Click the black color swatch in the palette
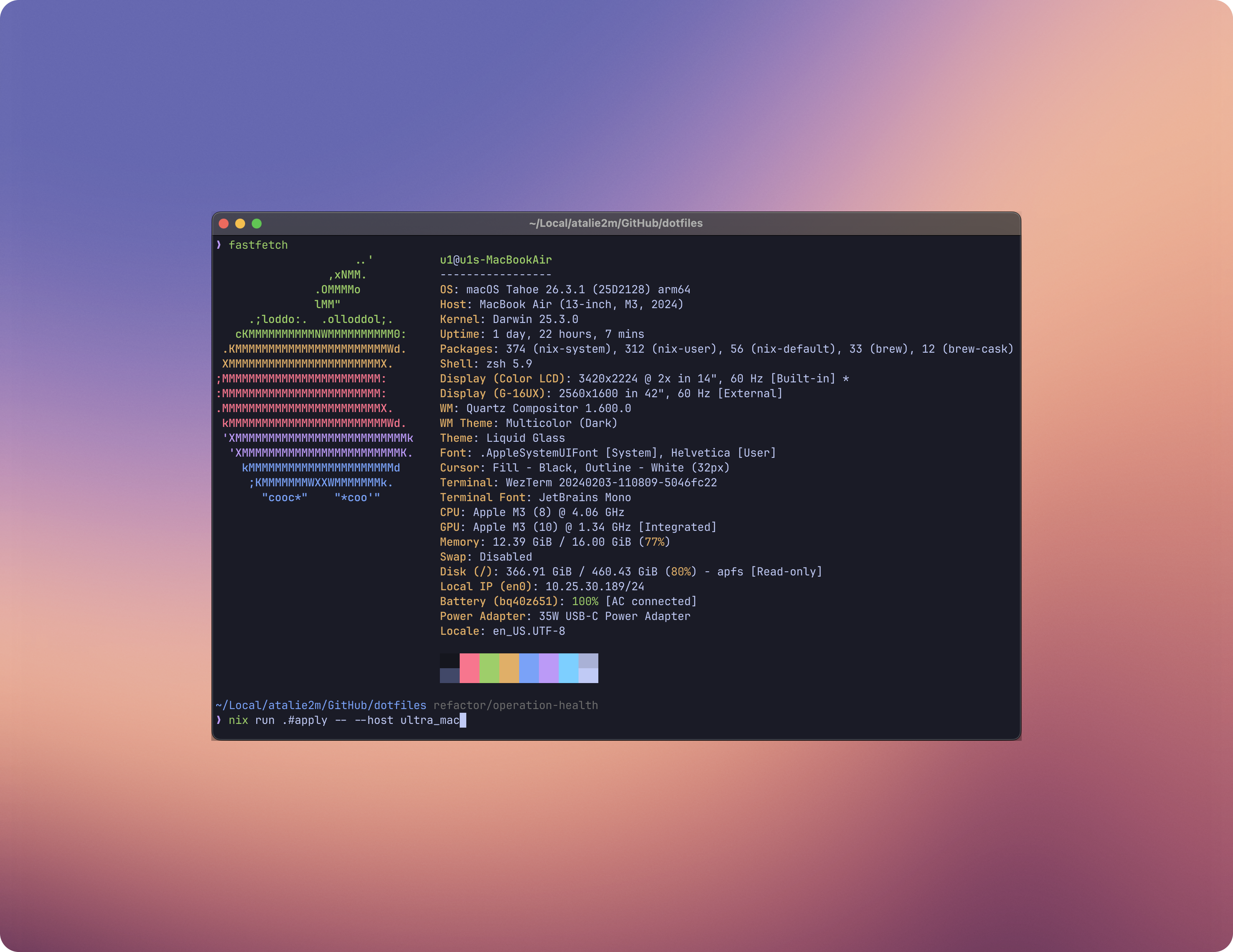The height and width of the screenshot is (952, 1233). (x=449, y=660)
